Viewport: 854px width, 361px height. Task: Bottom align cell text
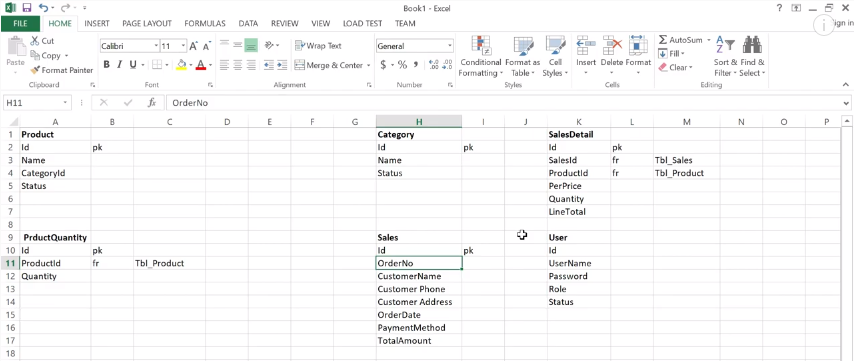251,45
